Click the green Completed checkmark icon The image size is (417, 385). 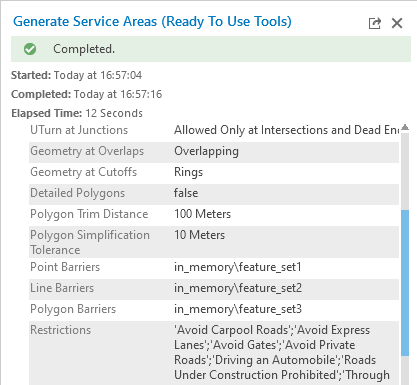(30, 49)
